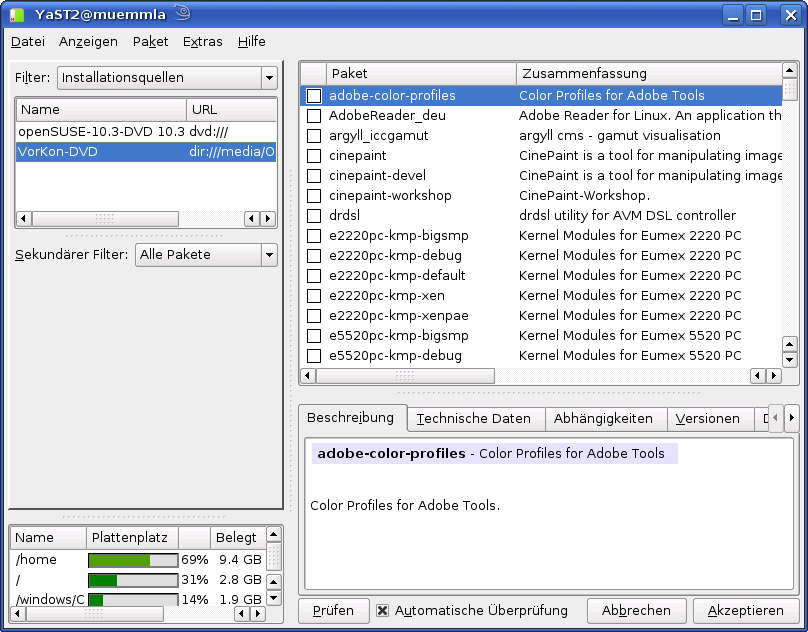This screenshot has width=808, height=632.
Task: Switch to Technische Daten tab
Action: click(474, 419)
